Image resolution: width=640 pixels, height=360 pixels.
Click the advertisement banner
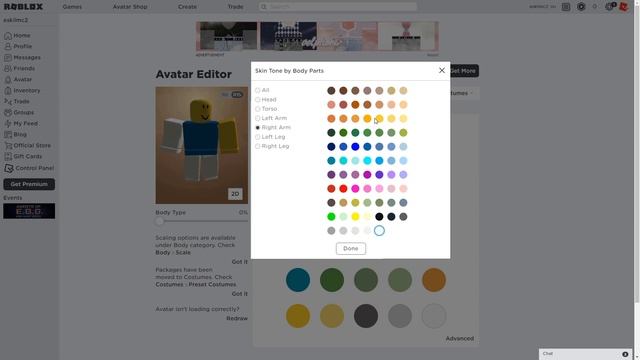[x=317, y=36]
